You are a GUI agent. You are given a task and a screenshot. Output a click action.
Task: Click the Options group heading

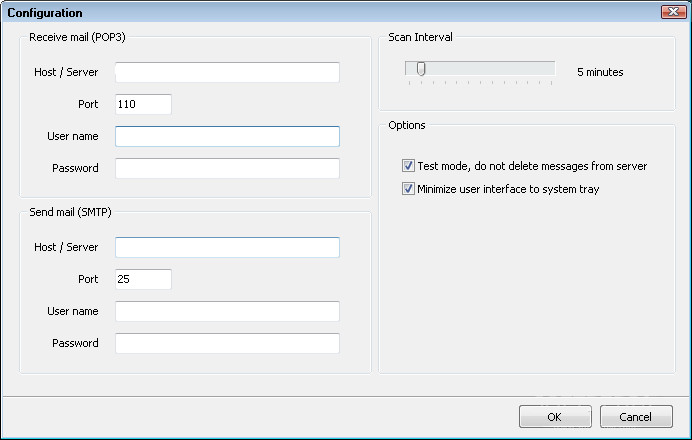[407, 125]
